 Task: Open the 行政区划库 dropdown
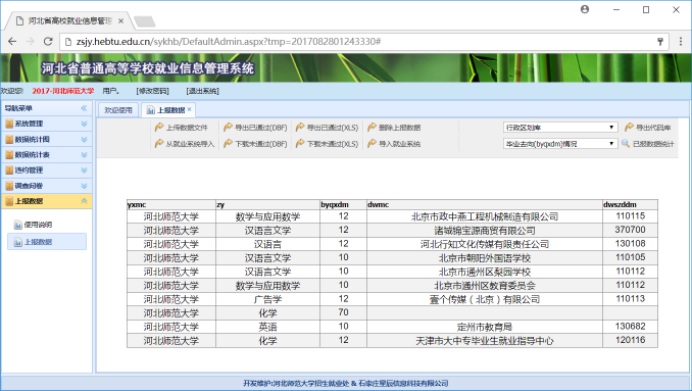pyautogui.click(x=560, y=128)
